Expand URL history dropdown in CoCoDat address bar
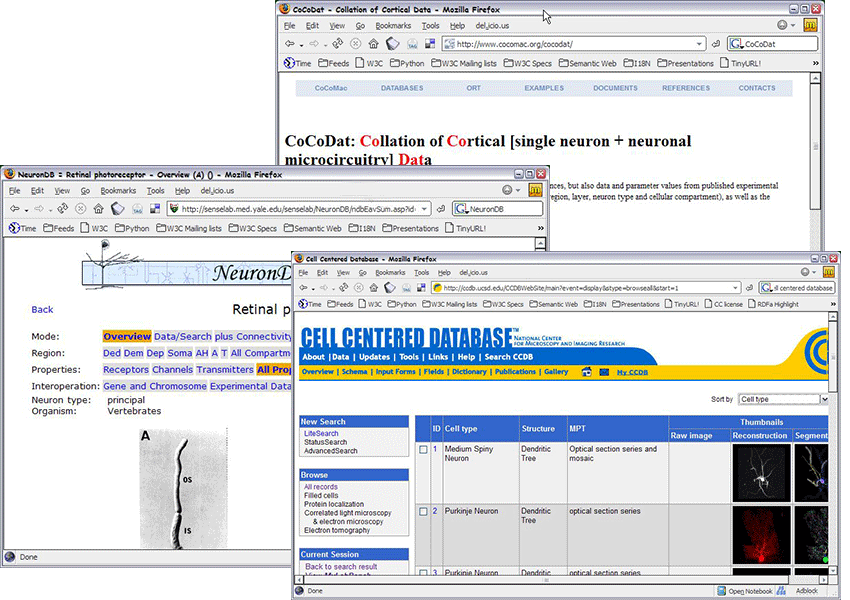The image size is (850, 600). pos(700,44)
